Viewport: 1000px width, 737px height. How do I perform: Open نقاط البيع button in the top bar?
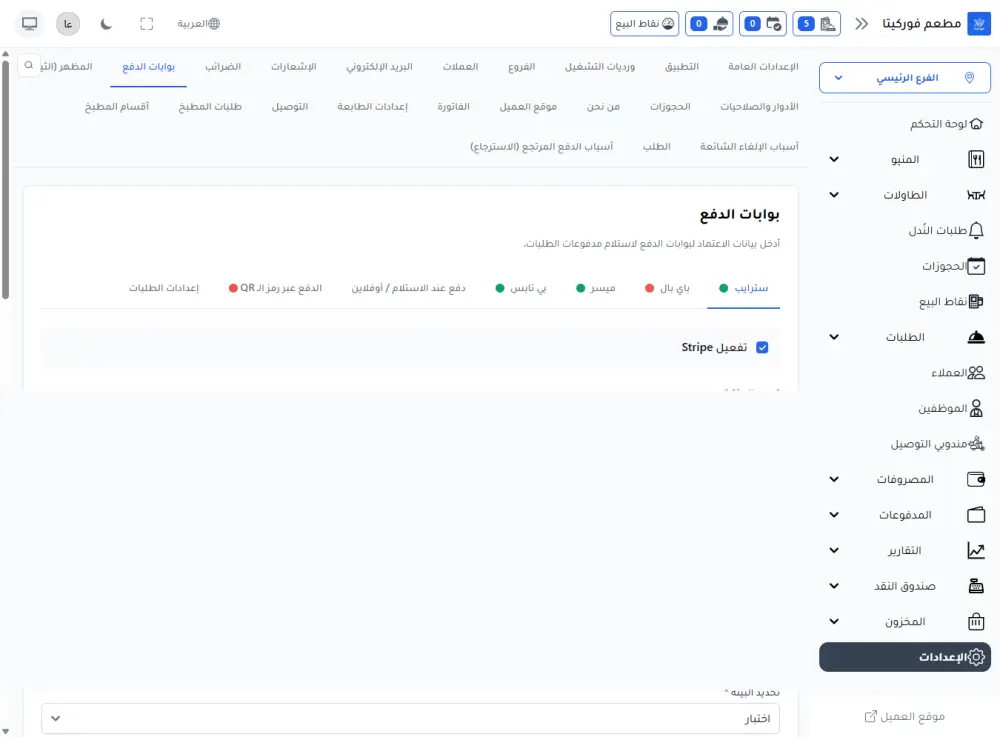point(645,22)
